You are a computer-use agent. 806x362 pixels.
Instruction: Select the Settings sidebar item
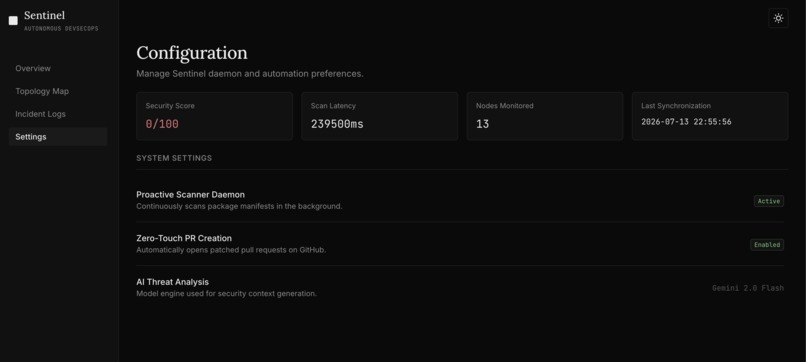pos(58,137)
